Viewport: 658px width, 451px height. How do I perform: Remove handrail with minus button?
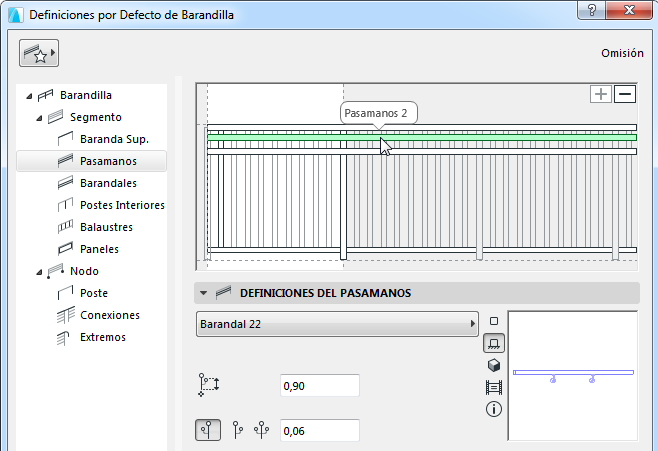pos(625,94)
